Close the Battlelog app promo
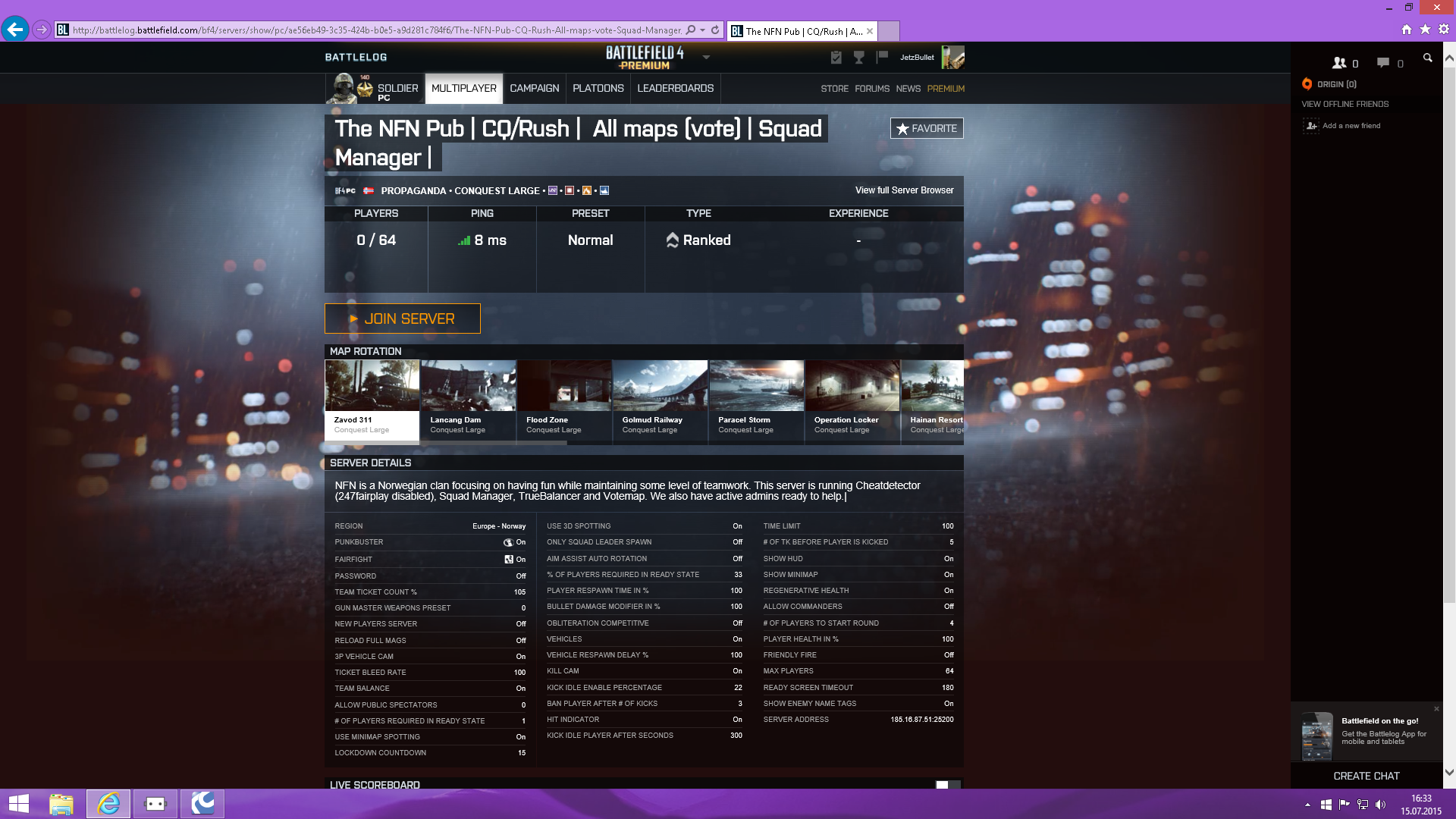The width and height of the screenshot is (1456, 819). (x=1436, y=709)
